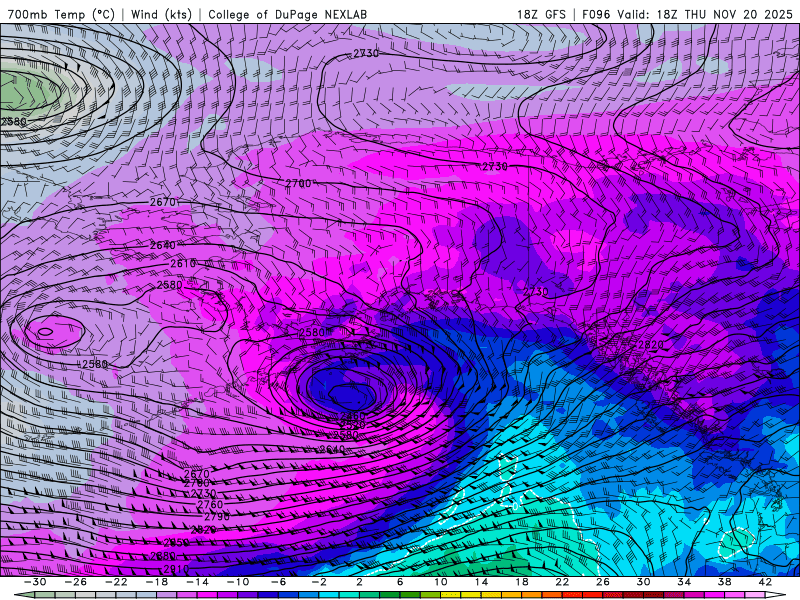Click the '18Z GFS' model run label
This screenshot has height=600, width=800.
click(x=541, y=15)
